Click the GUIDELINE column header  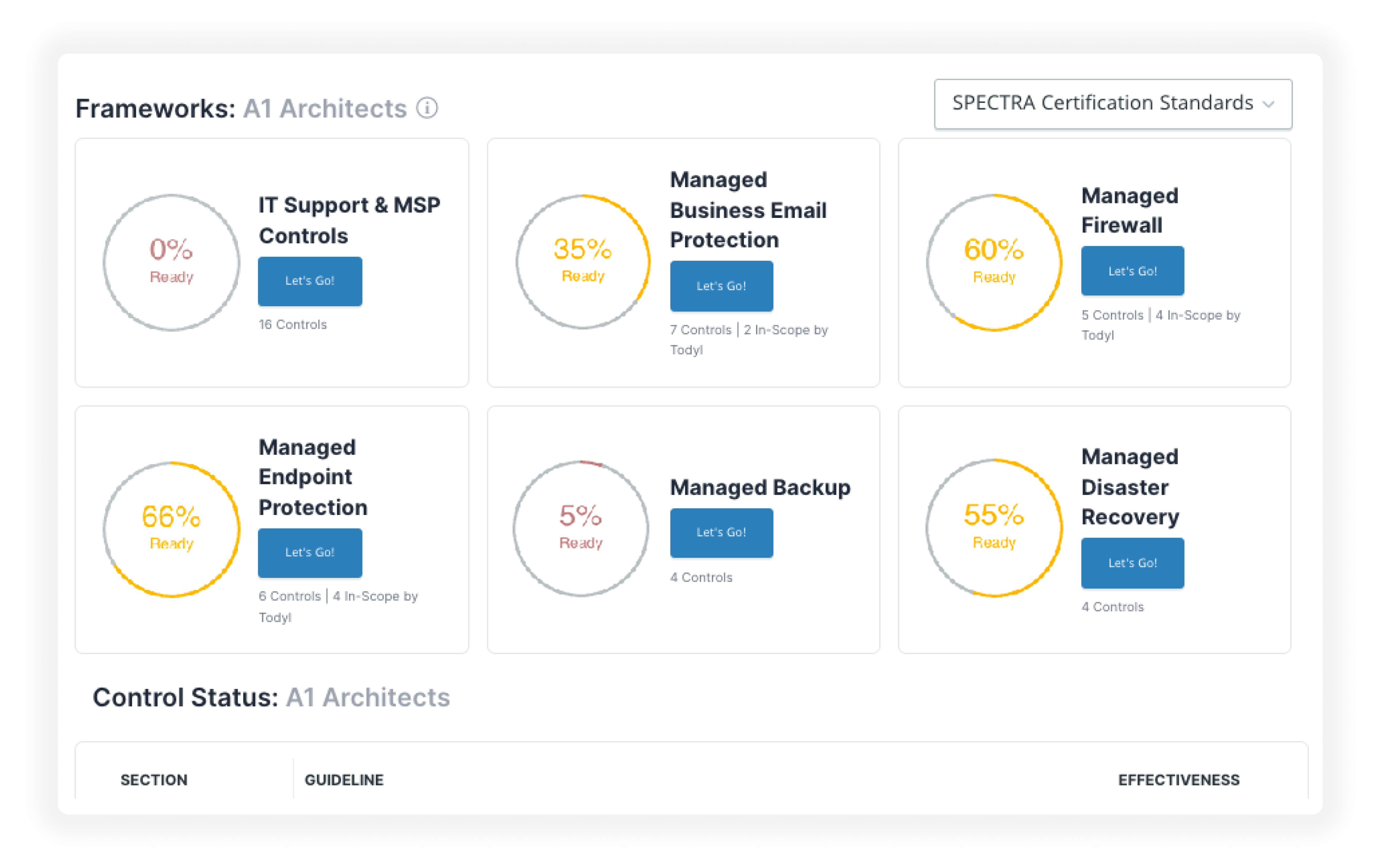[344, 780]
